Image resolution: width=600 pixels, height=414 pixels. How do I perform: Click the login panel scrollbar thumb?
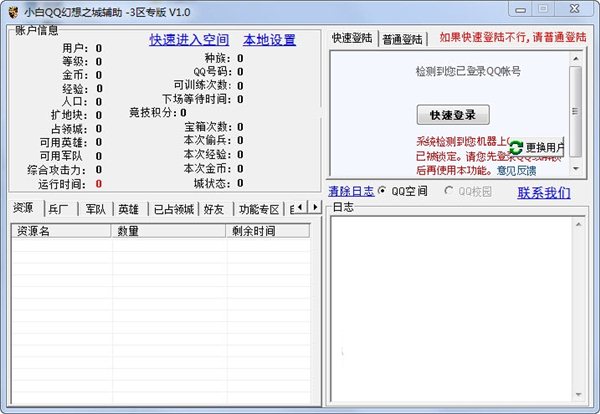pos(576,111)
